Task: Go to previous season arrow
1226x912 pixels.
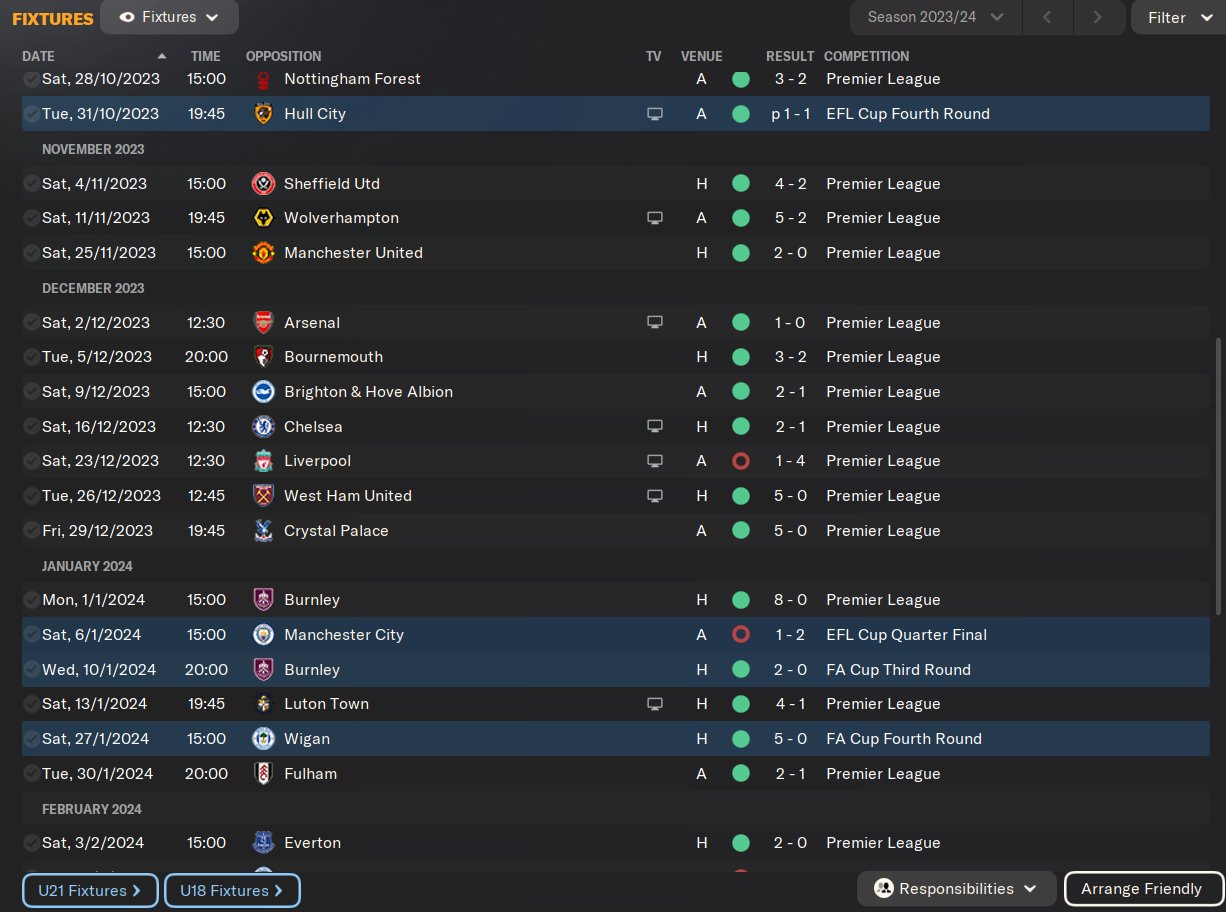Action: point(1047,17)
